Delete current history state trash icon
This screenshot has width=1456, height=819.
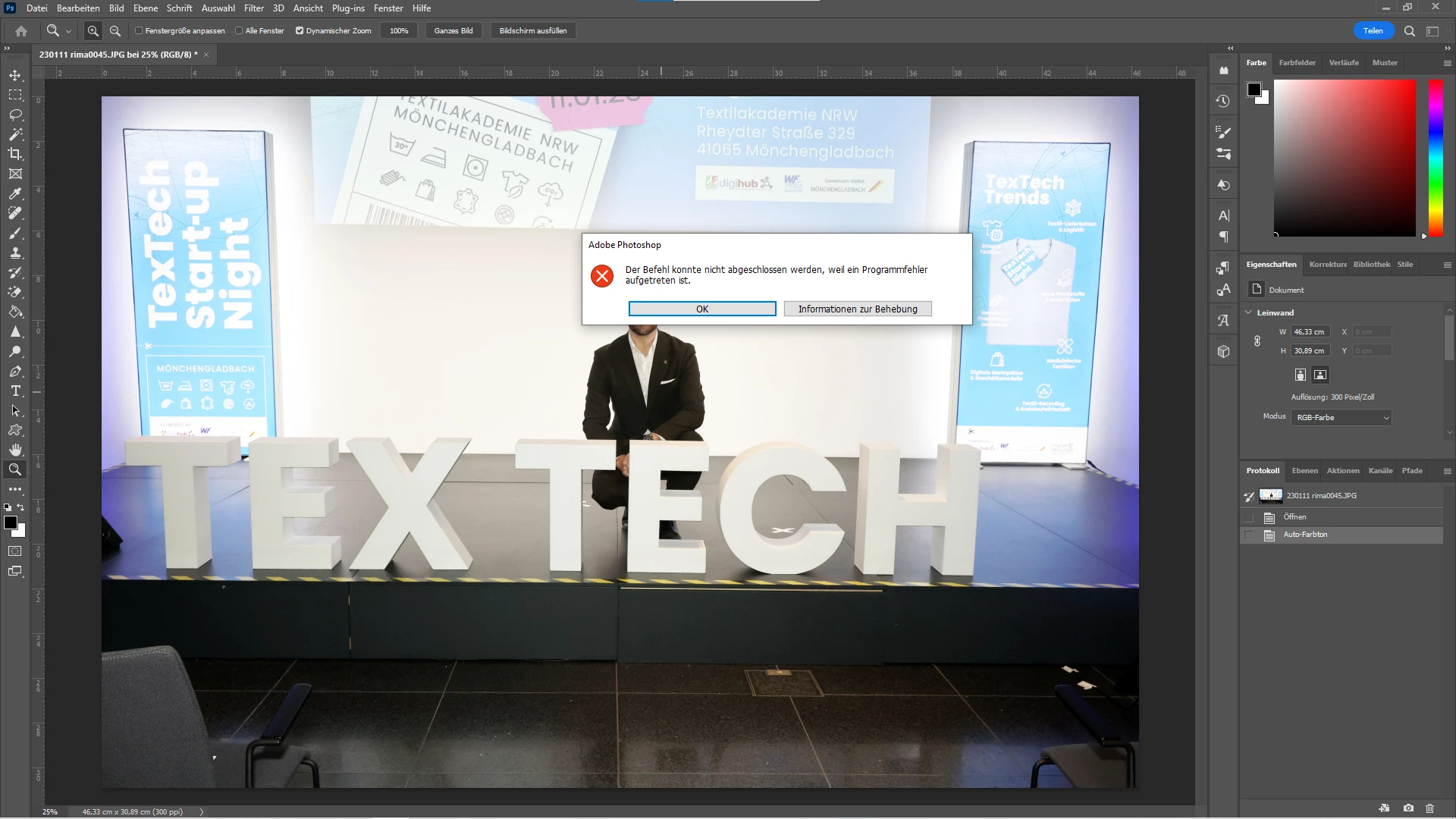point(1430,808)
